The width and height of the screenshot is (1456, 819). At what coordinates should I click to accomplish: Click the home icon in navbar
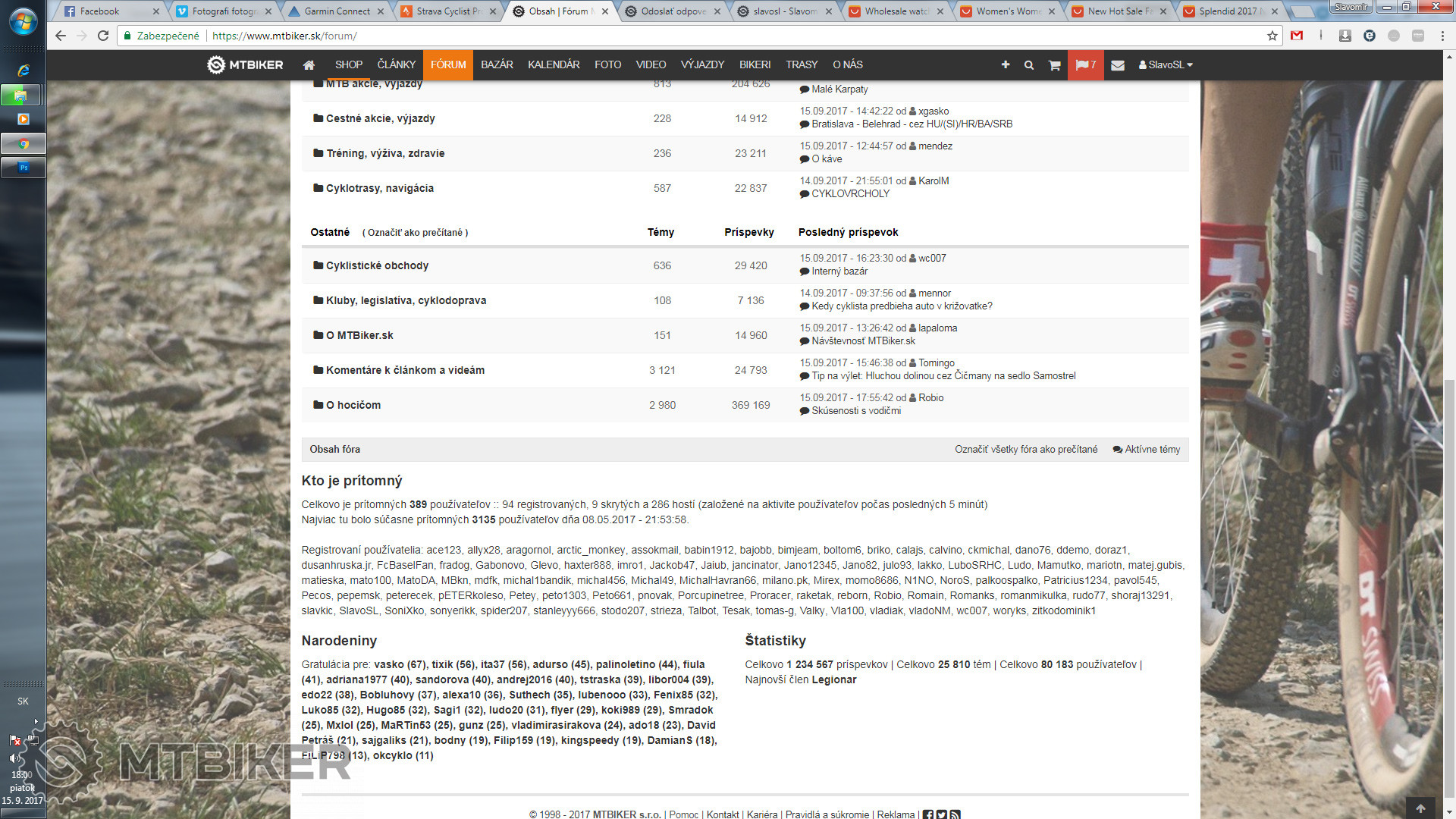(x=309, y=65)
